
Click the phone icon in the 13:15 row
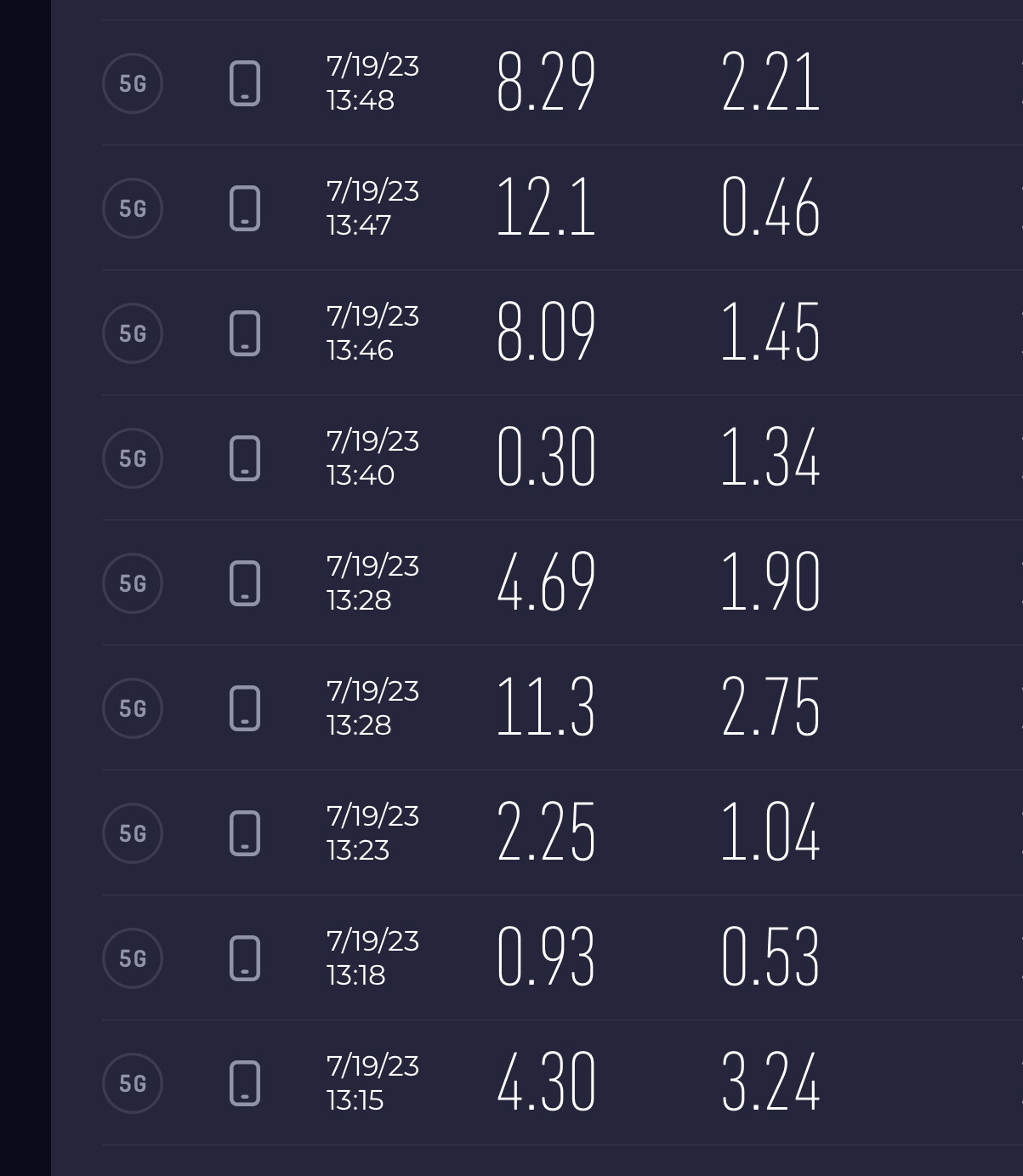pyautogui.click(x=245, y=1083)
